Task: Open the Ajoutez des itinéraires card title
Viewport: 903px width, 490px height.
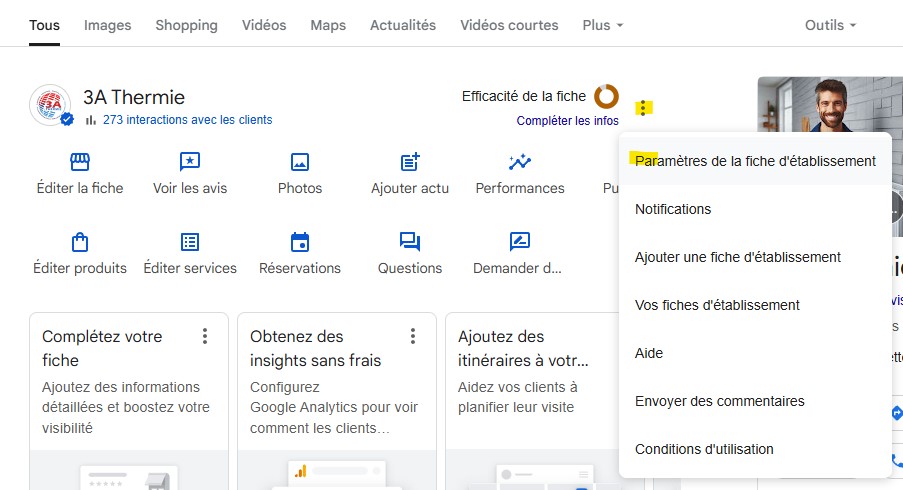Action: [x=523, y=348]
